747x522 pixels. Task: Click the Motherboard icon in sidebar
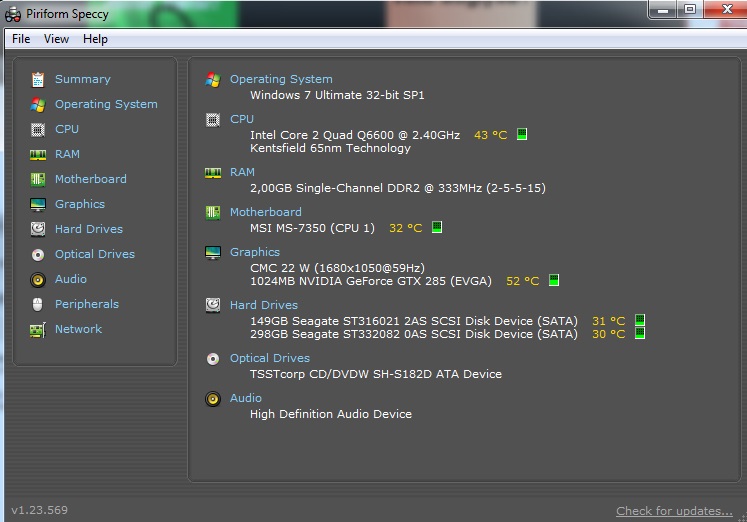point(38,180)
